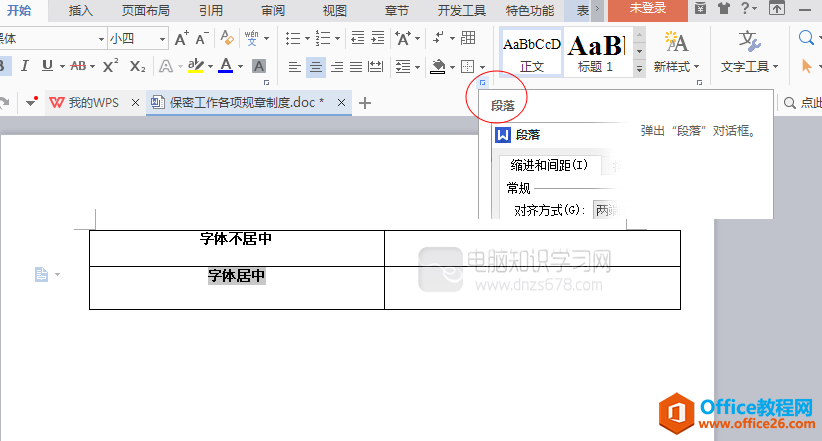The width and height of the screenshot is (822, 441).
Task: Click the skin shirt icon
Action: (724, 8)
